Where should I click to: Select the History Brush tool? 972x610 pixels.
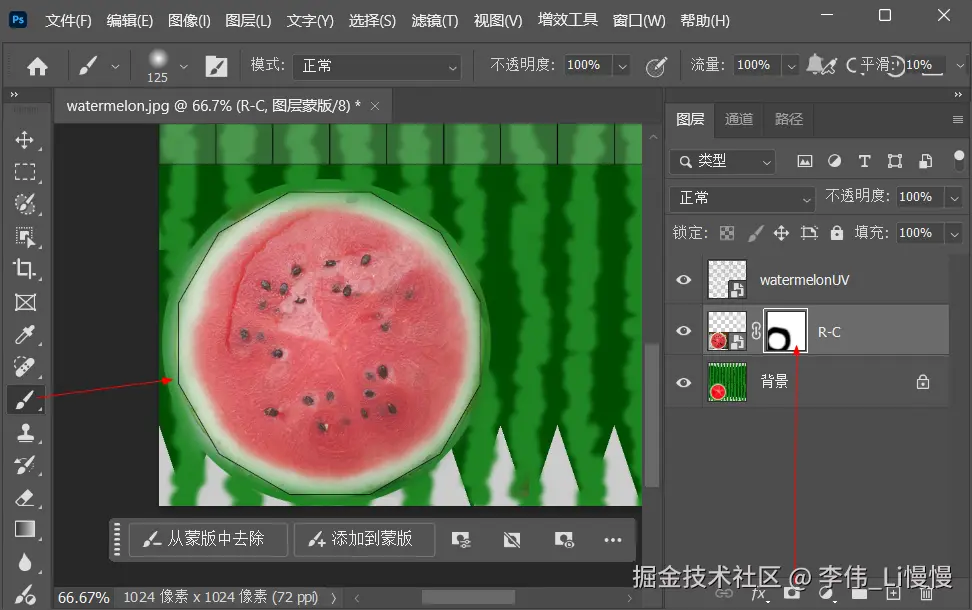[25, 465]
